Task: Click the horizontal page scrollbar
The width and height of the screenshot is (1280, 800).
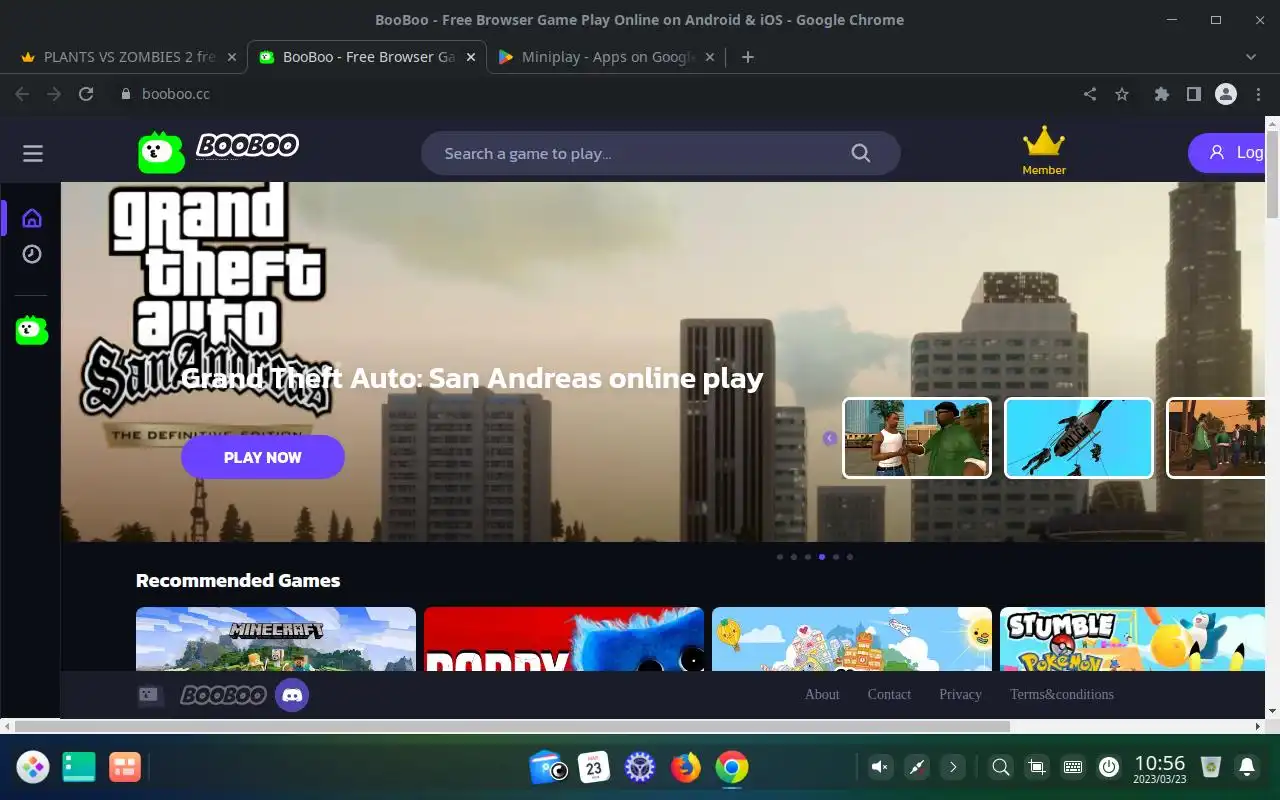Action: 512,726
